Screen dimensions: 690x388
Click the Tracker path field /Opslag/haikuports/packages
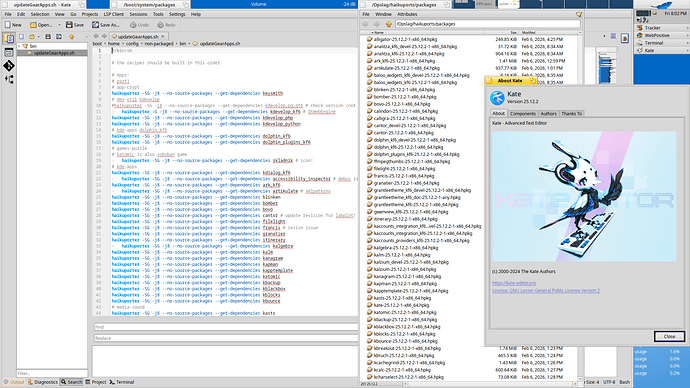click(487, 24)
